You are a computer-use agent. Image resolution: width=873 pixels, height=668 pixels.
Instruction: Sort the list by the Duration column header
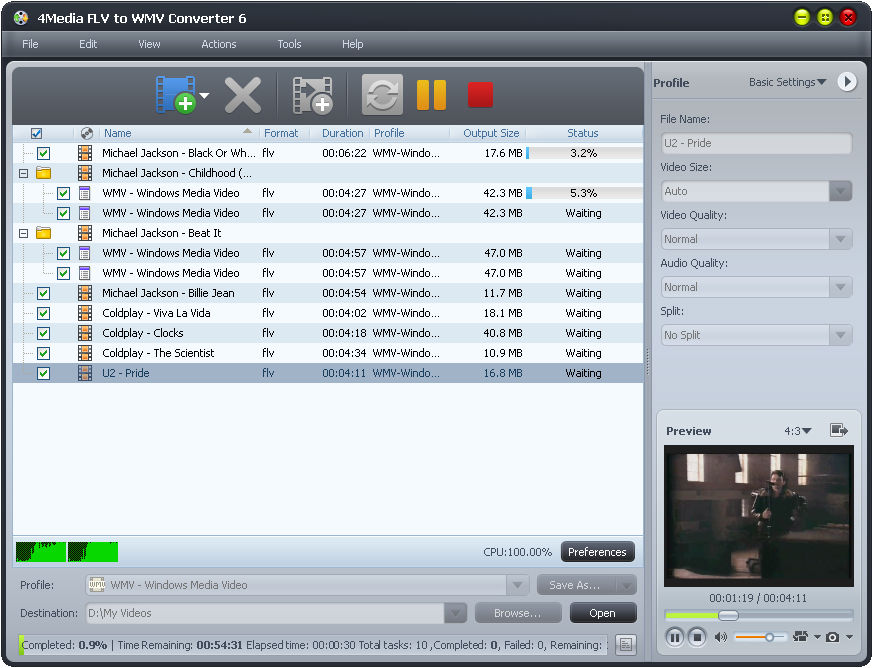pos(342,133)
